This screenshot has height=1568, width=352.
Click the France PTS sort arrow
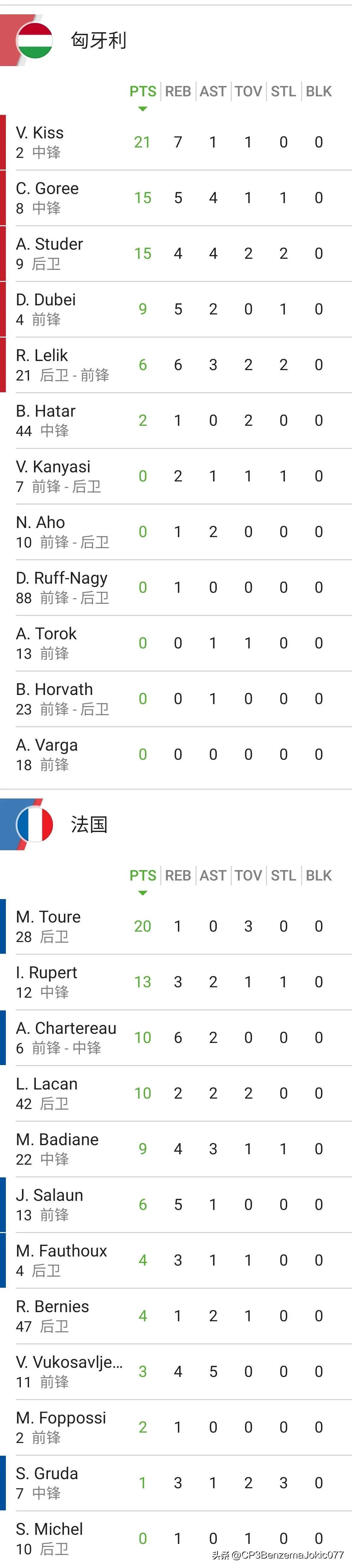(142, 893)
